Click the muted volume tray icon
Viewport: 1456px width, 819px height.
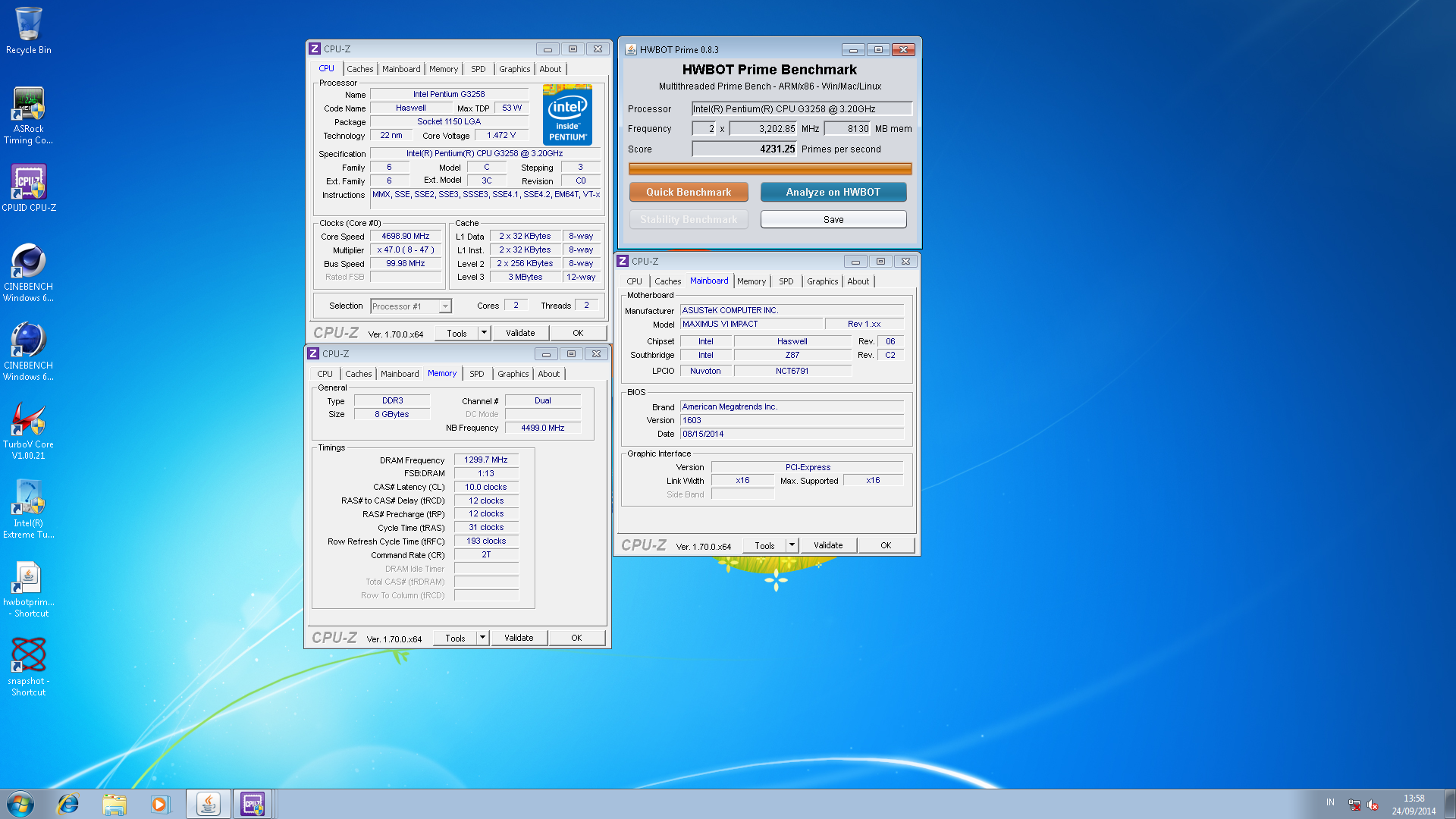(1373, 805)
